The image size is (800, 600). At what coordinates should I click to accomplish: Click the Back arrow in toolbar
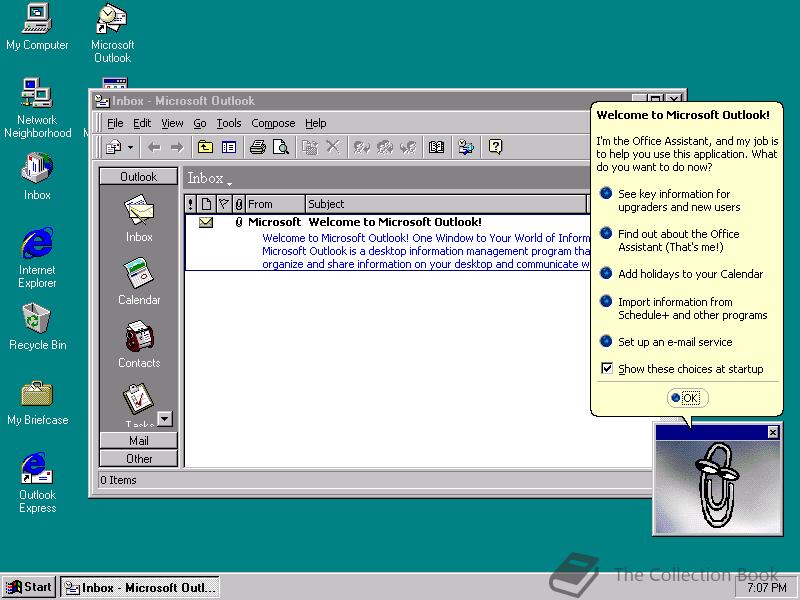(154, 147)
